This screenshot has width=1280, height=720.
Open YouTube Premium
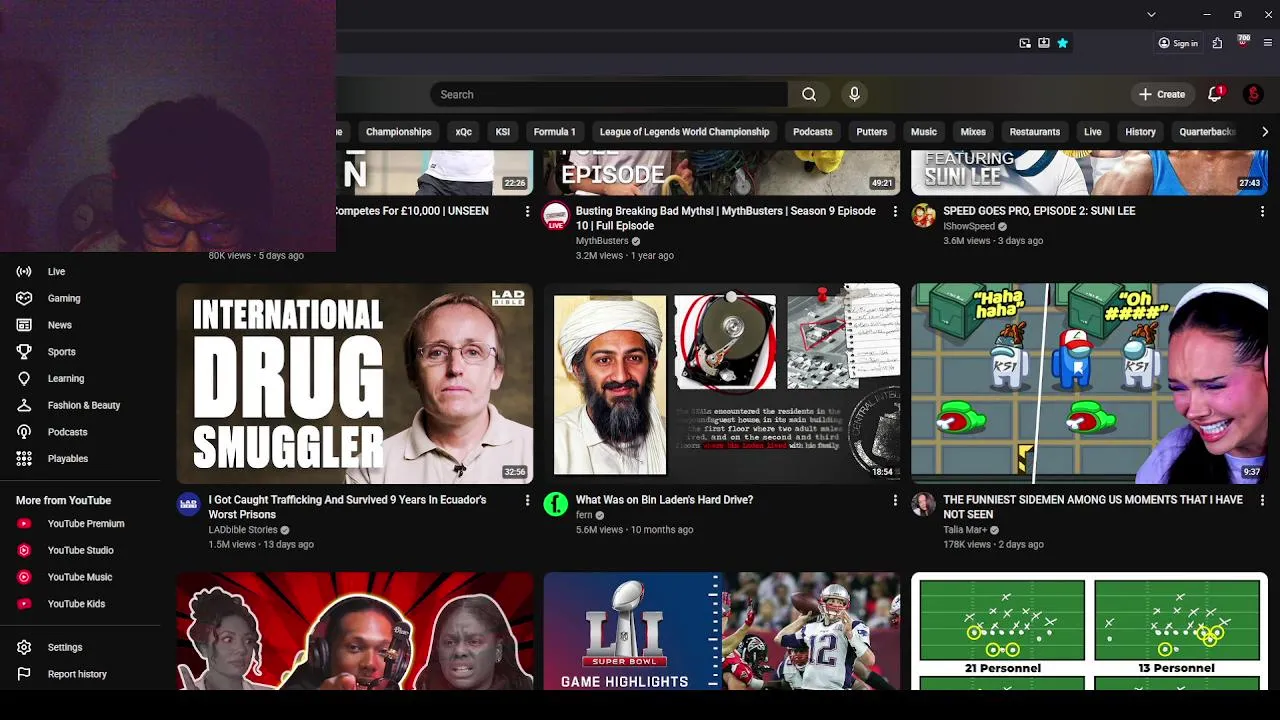[x=85, y=523]
